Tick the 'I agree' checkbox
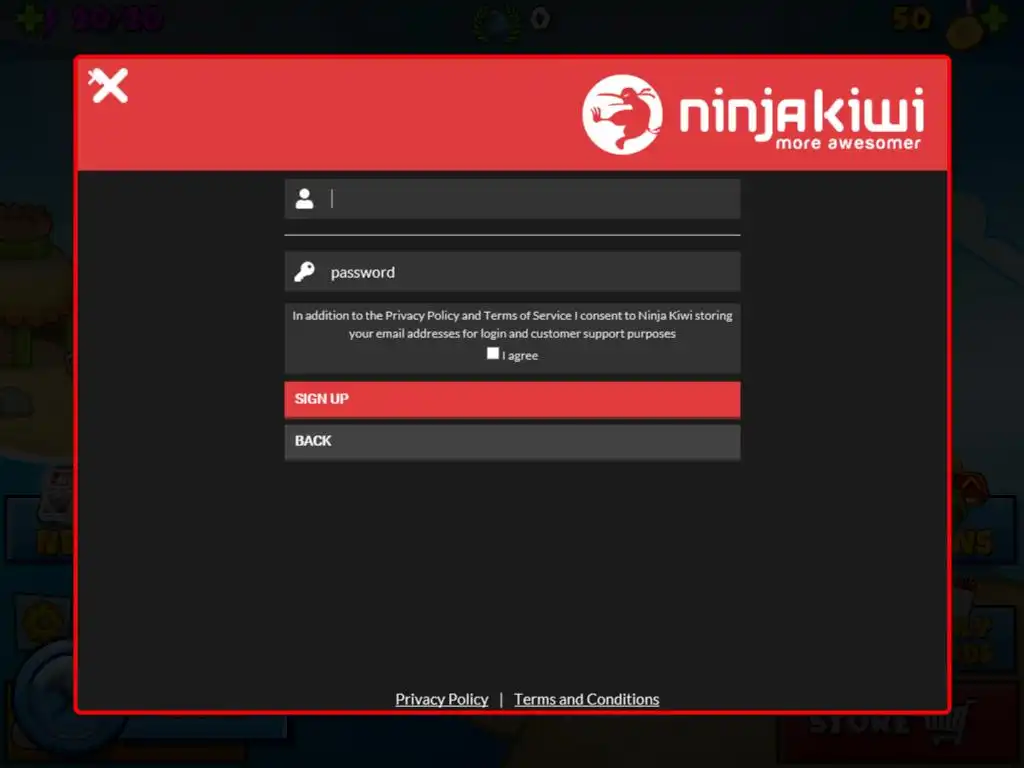 [493, 353]
